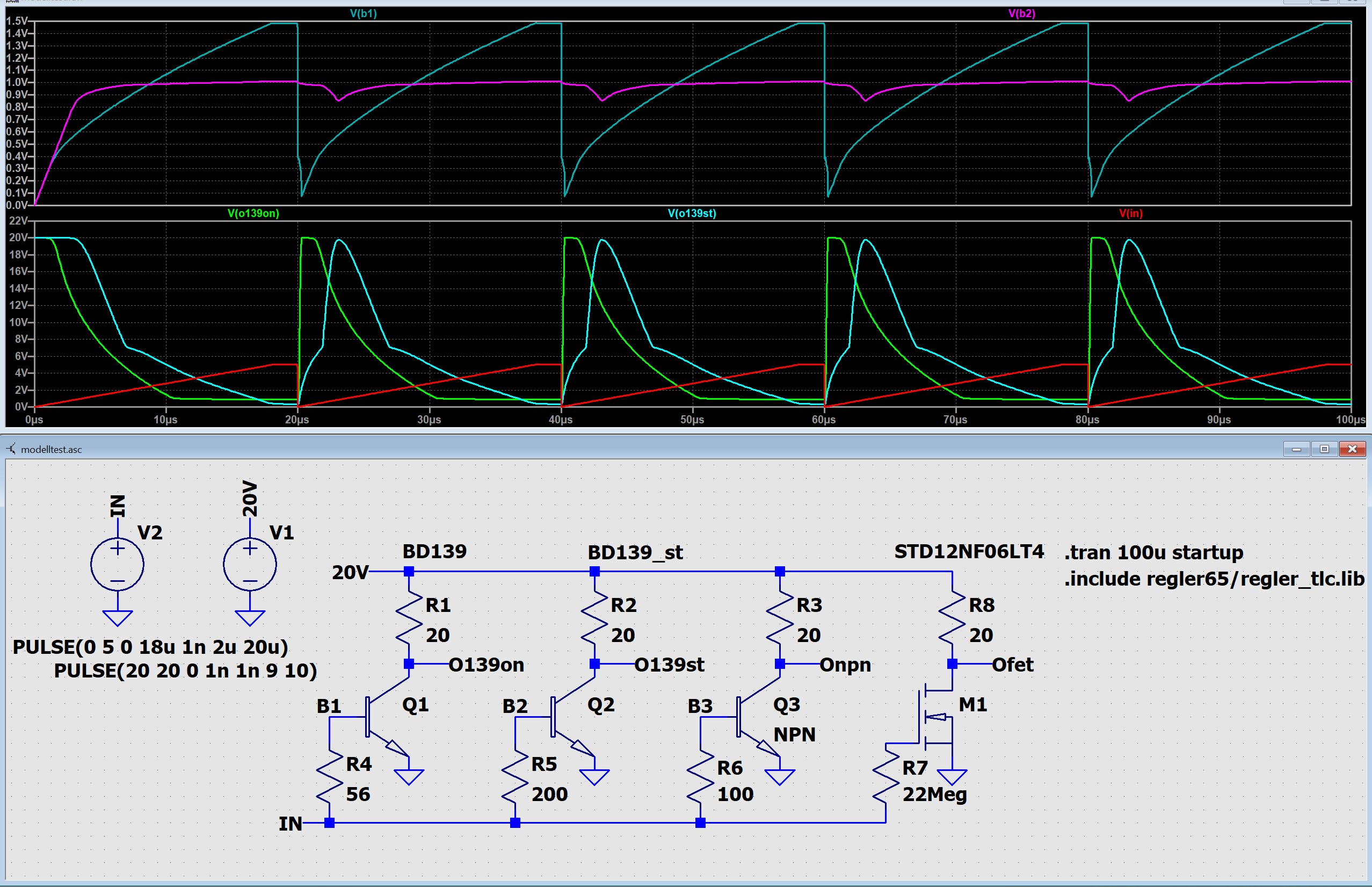
Task: Click the schematic window icon beside modelltest.asc
Action: [x=11, y=449]
